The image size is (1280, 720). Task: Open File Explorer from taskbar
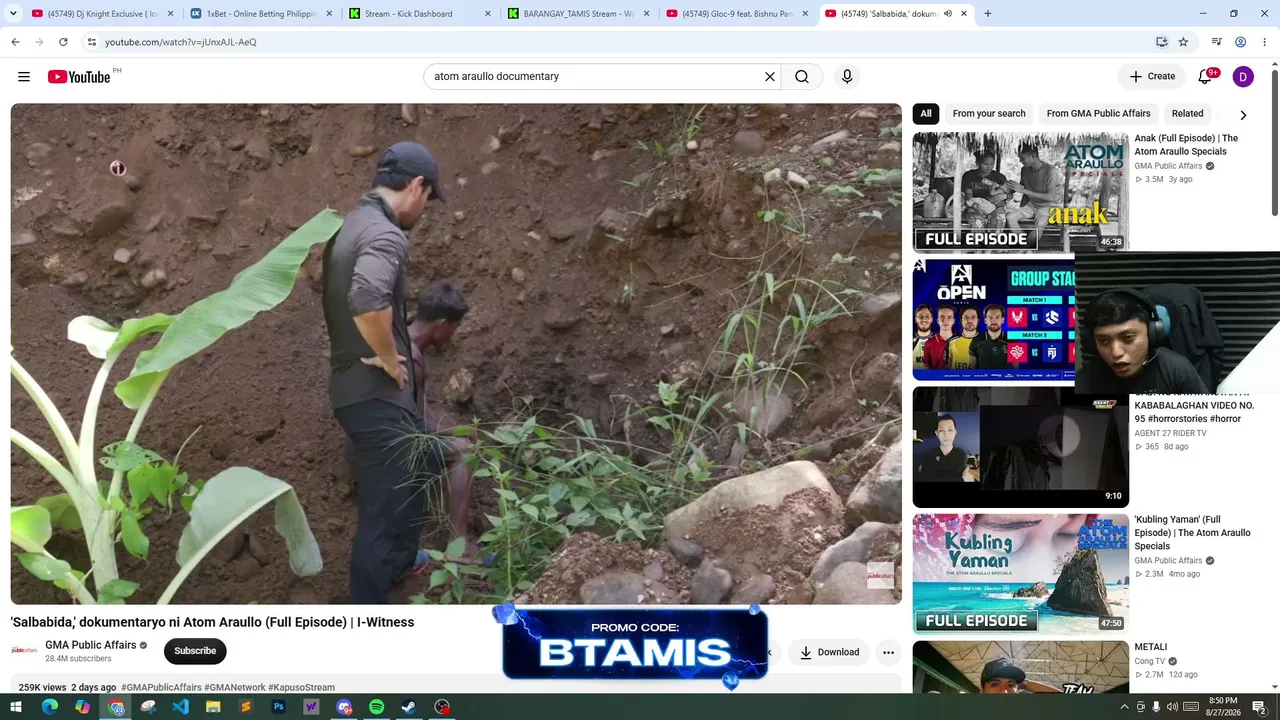213,707
